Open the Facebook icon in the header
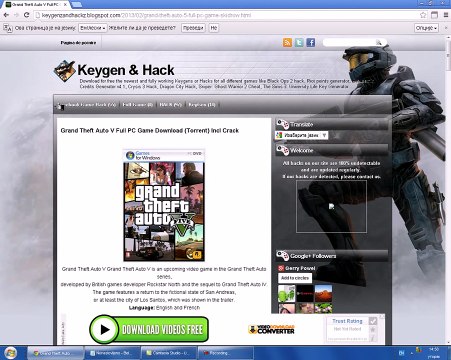Viewport: 451px width, 360px height. coord(311,42)
